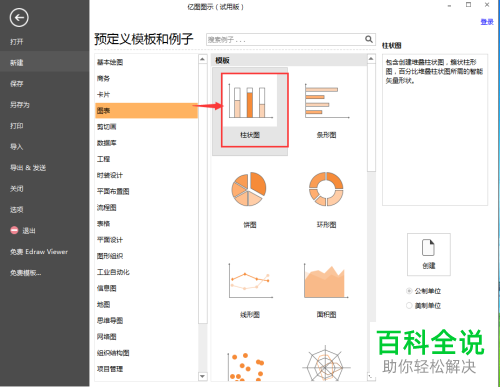The width and height of the screenshot is (500, 387).
Task: Select the 卡片 category
Action: coord(103,94)
